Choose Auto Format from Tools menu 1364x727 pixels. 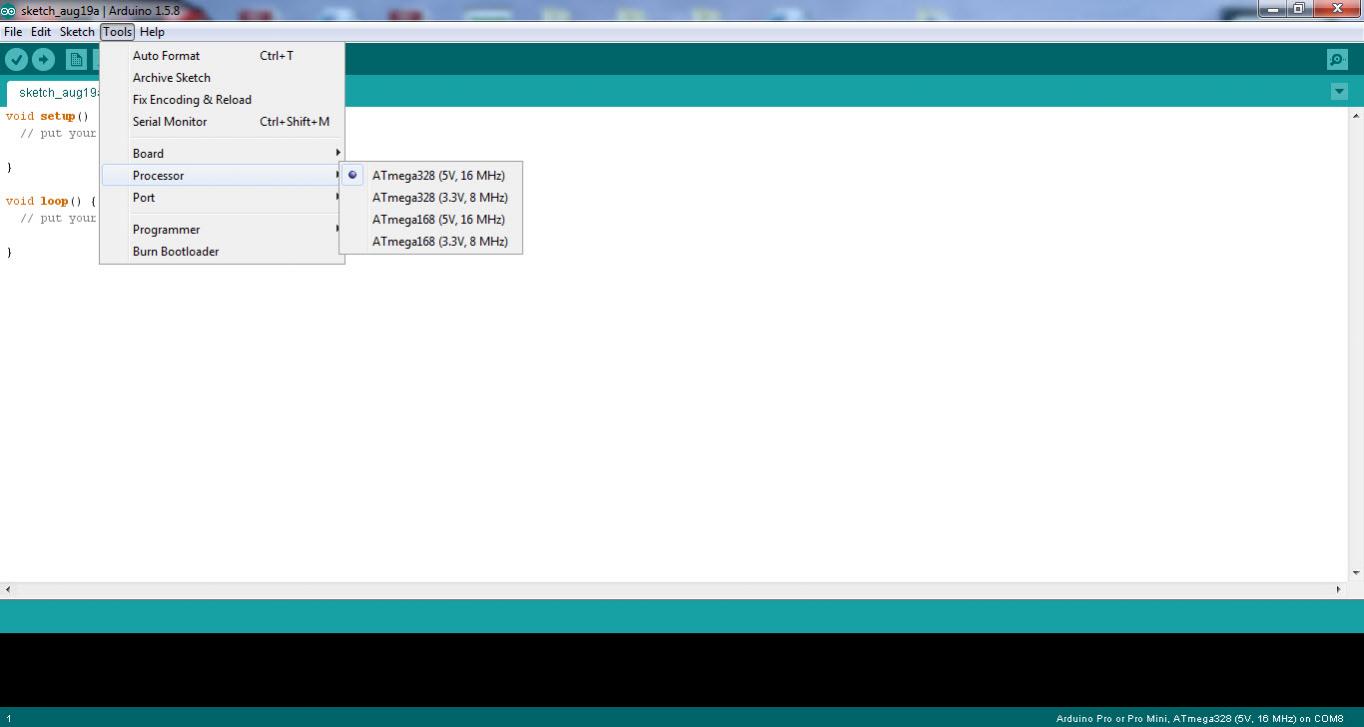(x=166, y=56)
